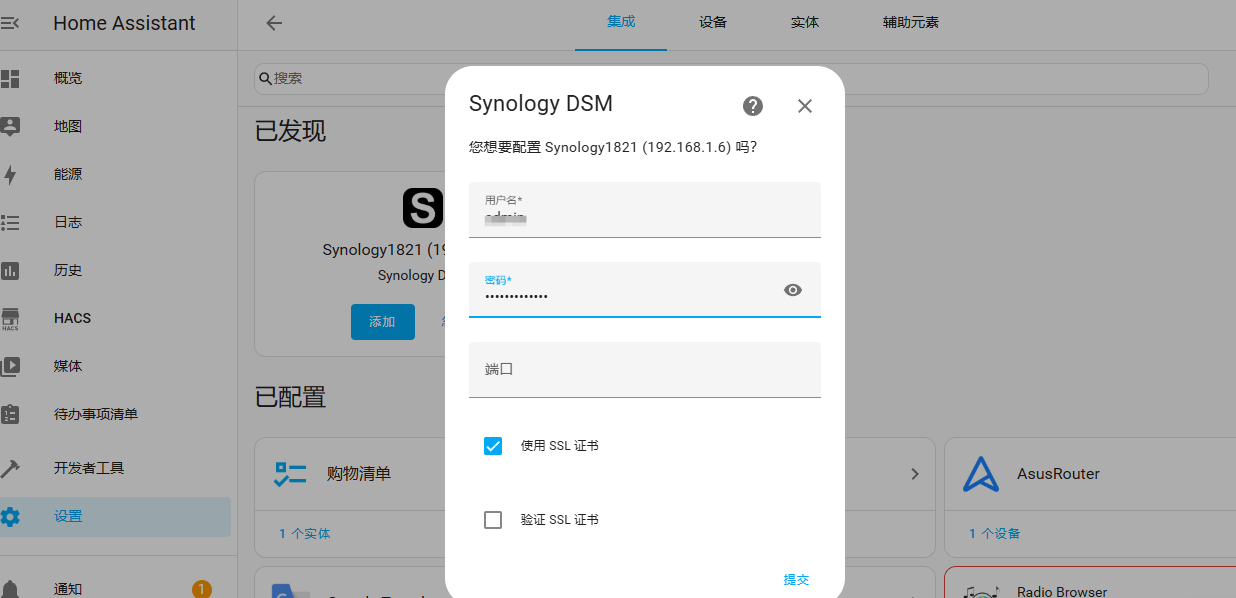Click the 添加 button on Synology card
This screenshot has width=1236, height=598.
click(x=382, y=322)
